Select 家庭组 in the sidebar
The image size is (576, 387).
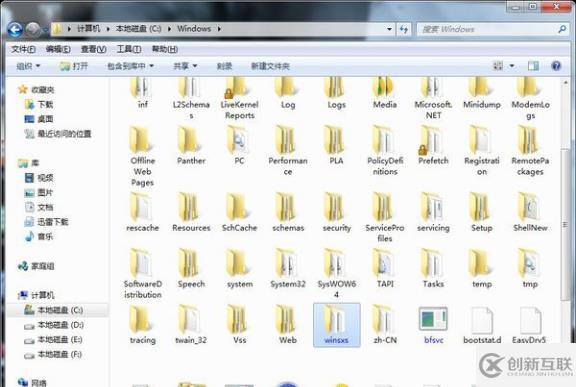[x=36, y=266]
